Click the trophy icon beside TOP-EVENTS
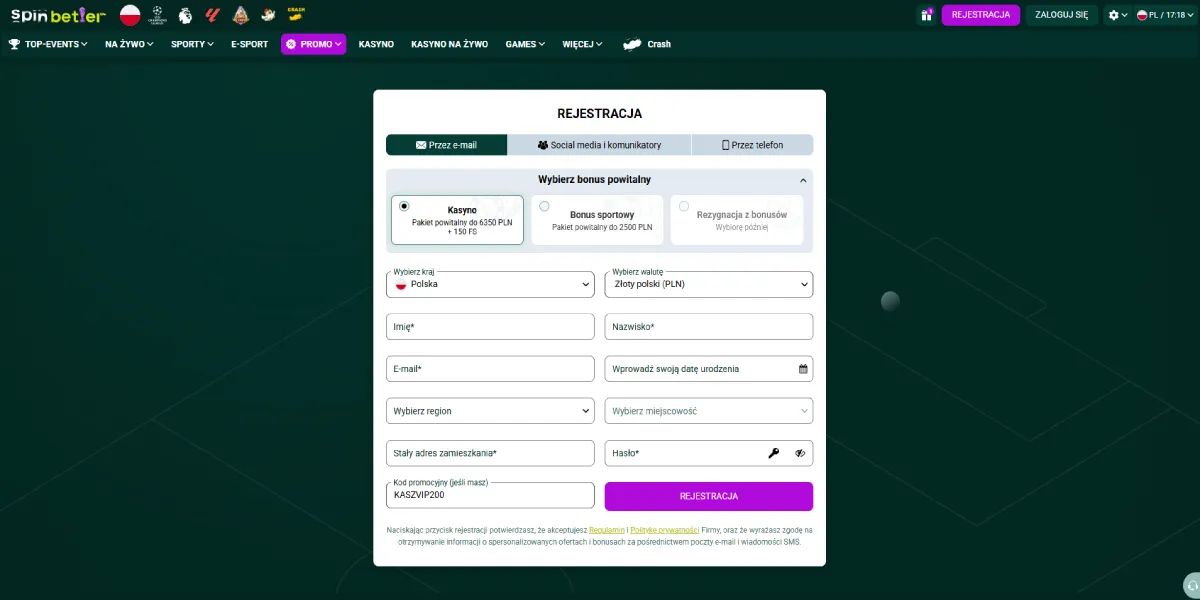The image size is (1200, 600). click(14, 44)
